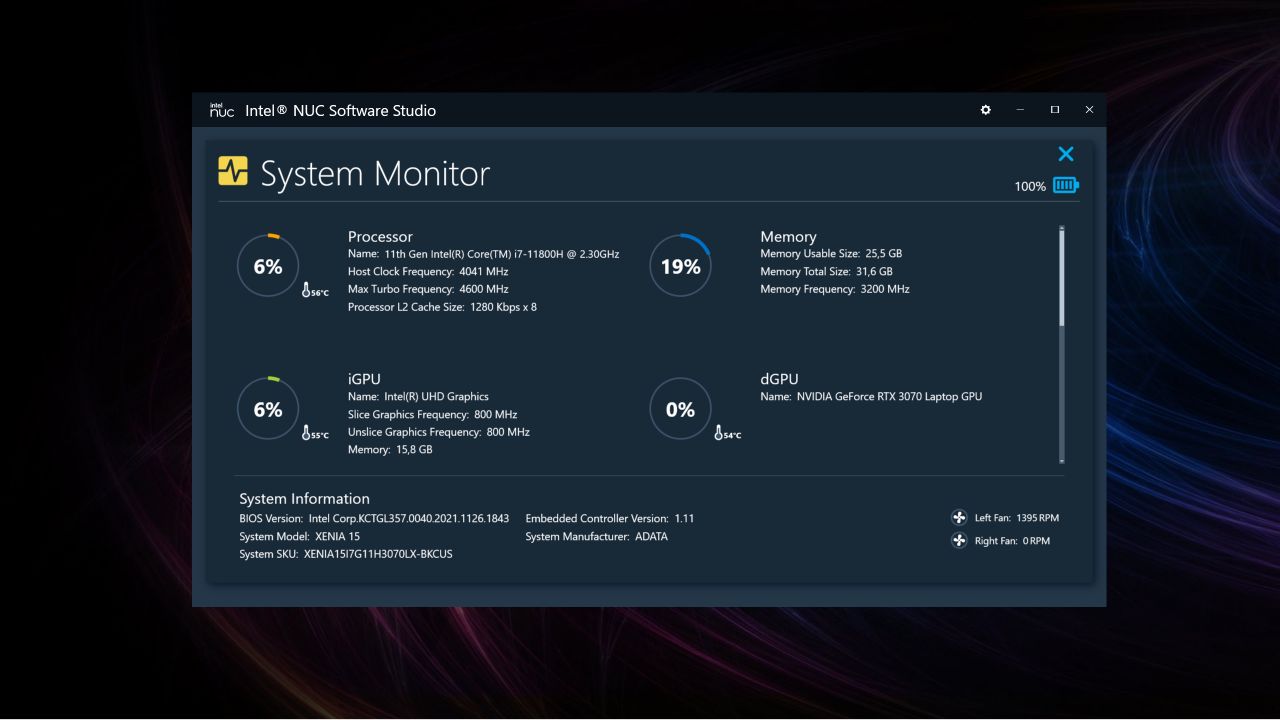Click the Intel NUC logo in title bar
Screen dimensions: 1280x720
[221, 110]
